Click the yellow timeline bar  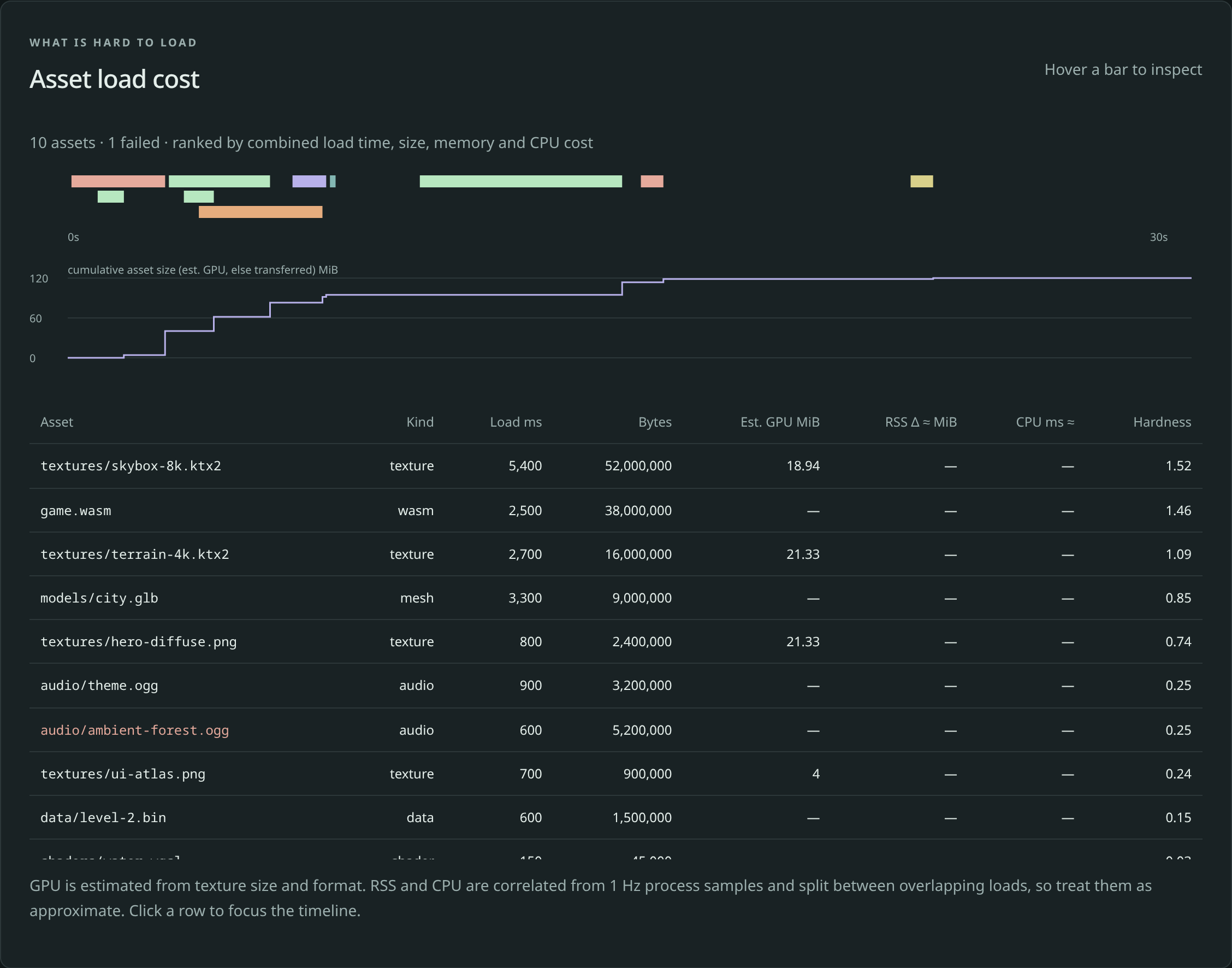point(922,181)
